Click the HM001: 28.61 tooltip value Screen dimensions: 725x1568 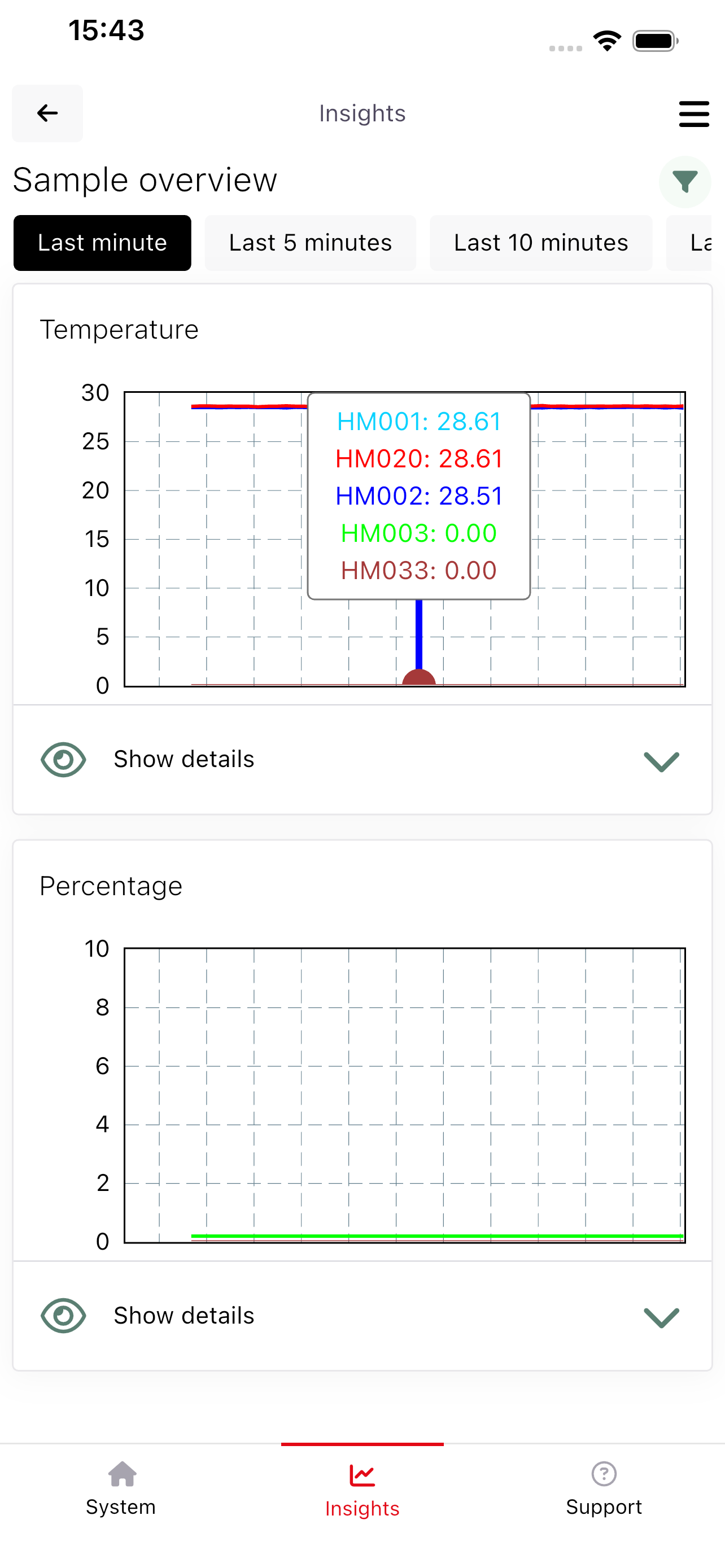click(419, 421)
